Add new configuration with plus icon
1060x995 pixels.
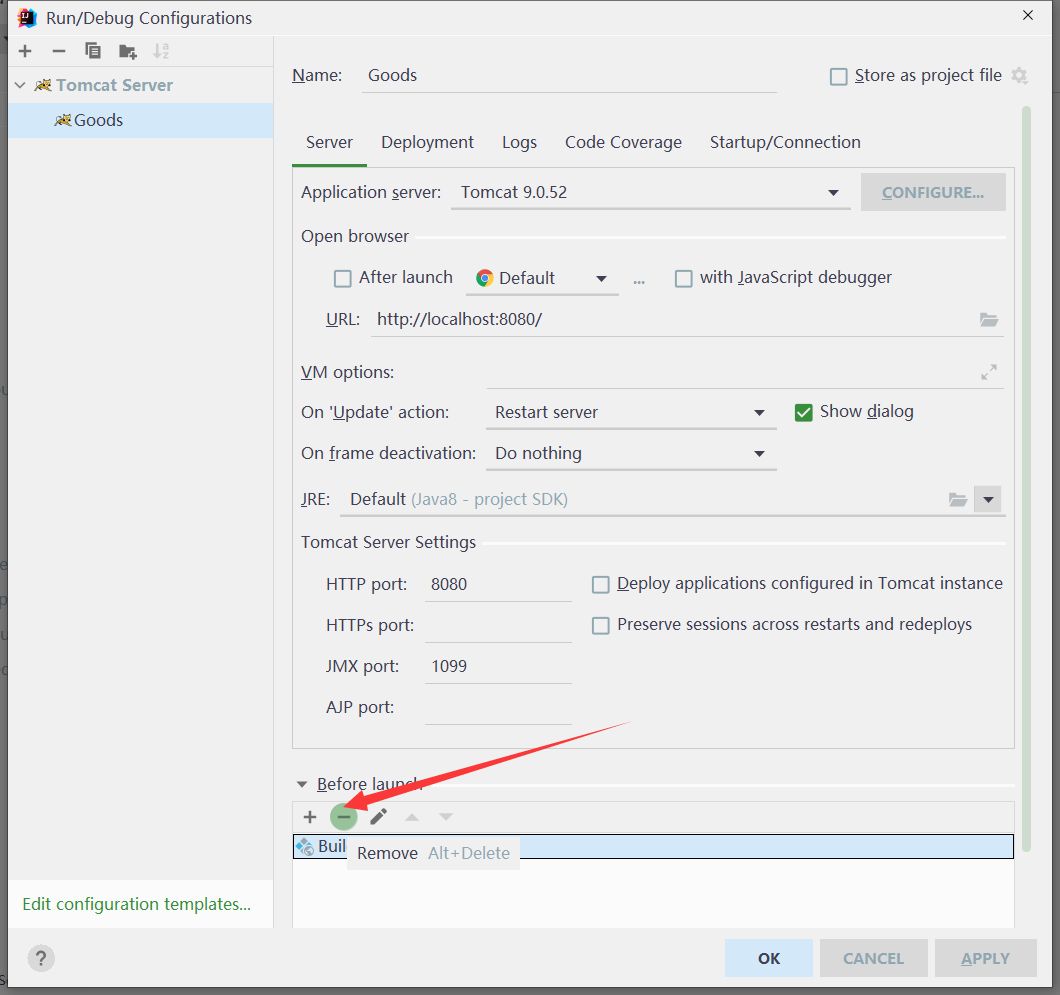(26, 51)
